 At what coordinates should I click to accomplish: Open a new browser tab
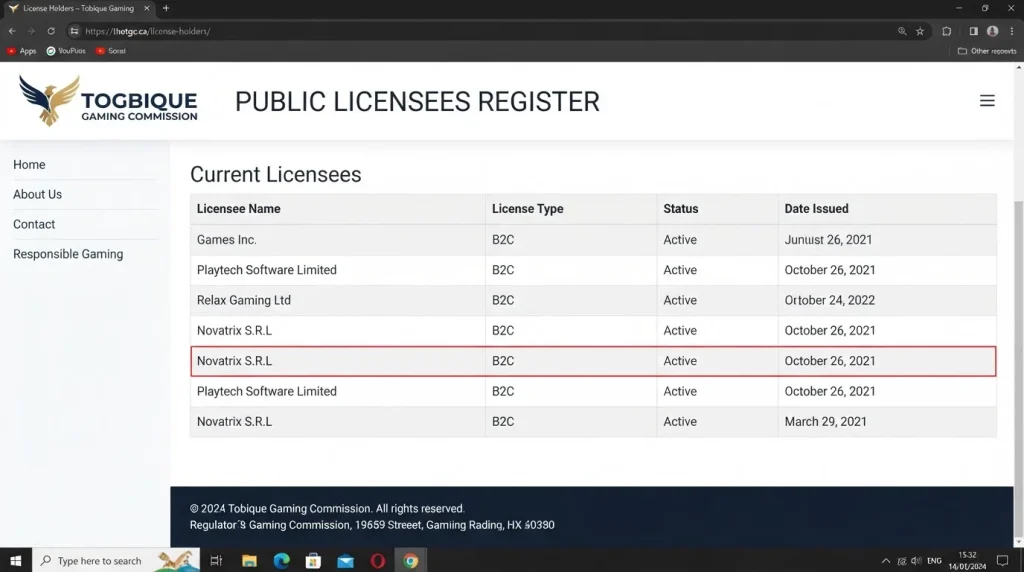166,8
